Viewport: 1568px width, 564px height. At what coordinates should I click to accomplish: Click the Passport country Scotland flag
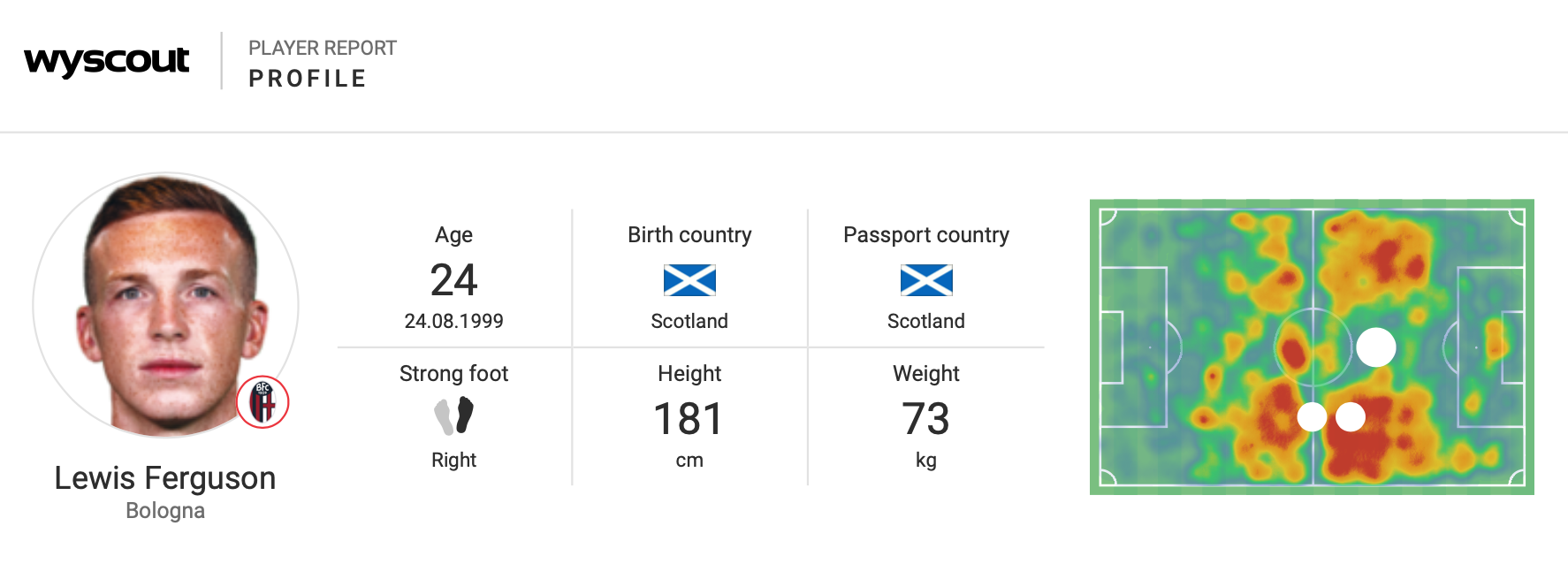tap(925, 280)
